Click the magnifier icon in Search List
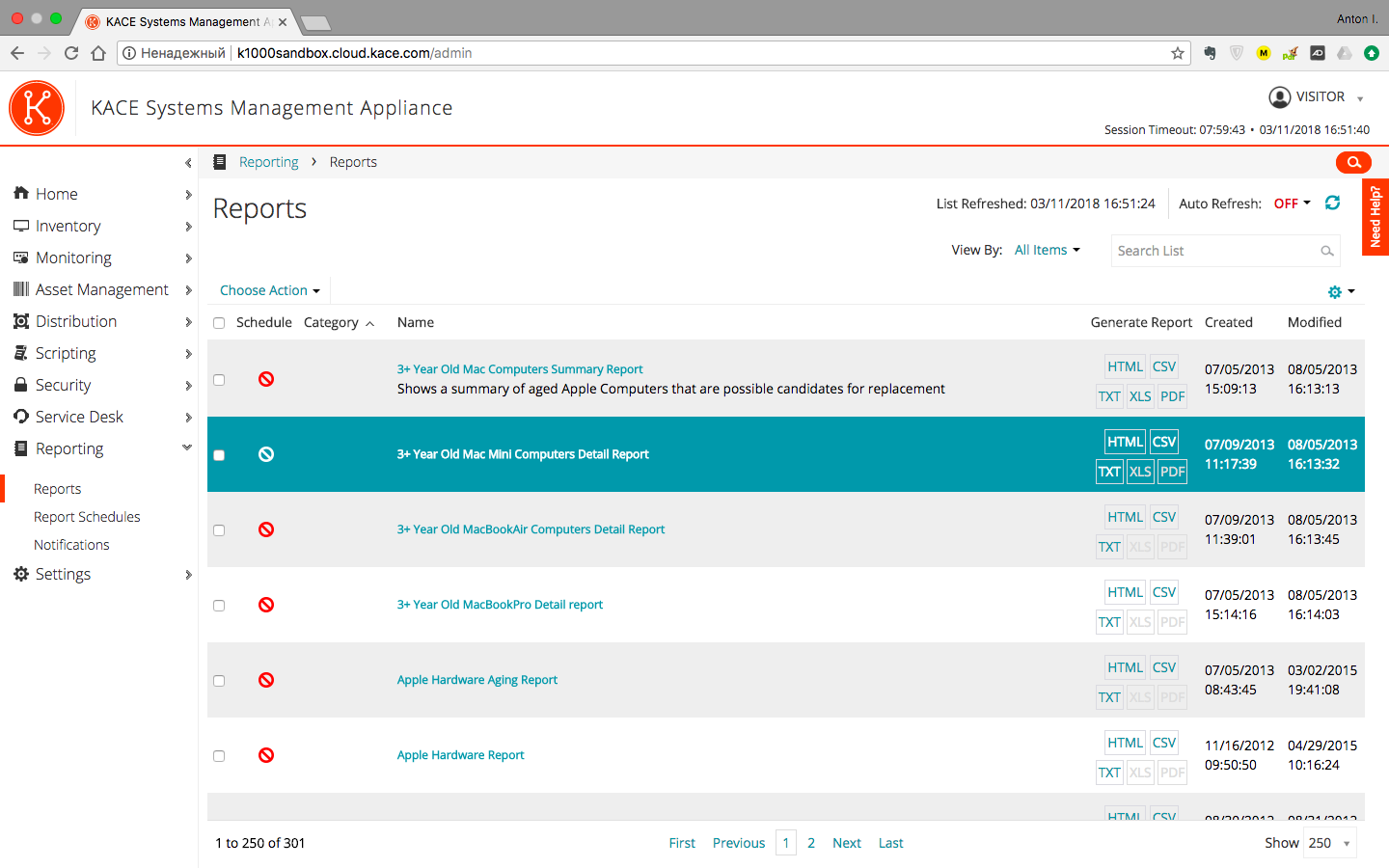 click(x=1327, y=251)
